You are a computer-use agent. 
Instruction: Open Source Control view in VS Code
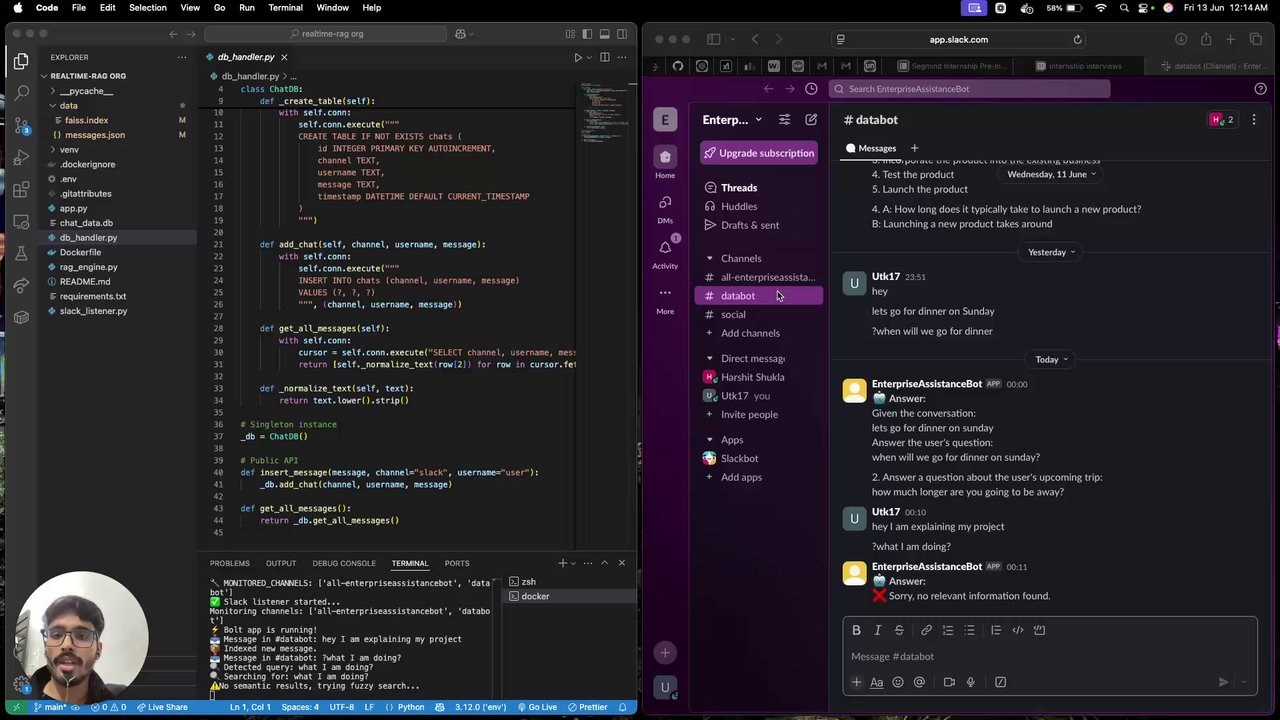(x=21, y=125)
